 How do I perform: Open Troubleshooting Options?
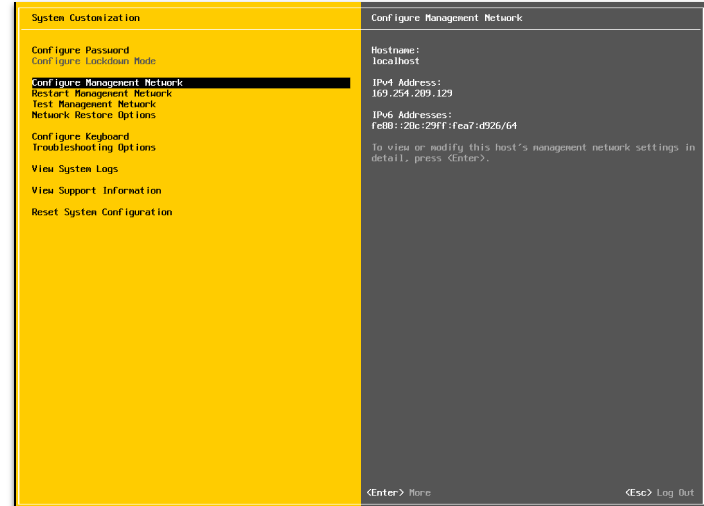click(94, 147)
